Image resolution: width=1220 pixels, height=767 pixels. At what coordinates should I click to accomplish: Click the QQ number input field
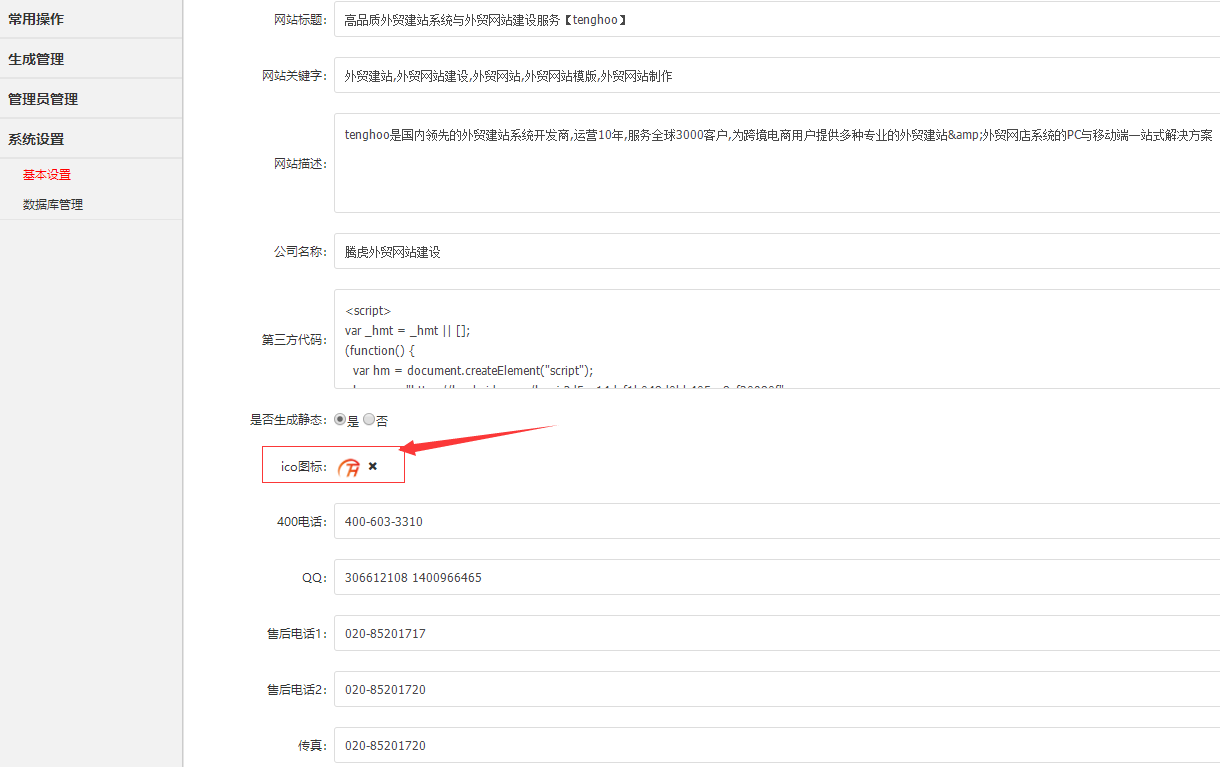pos(600,577)
